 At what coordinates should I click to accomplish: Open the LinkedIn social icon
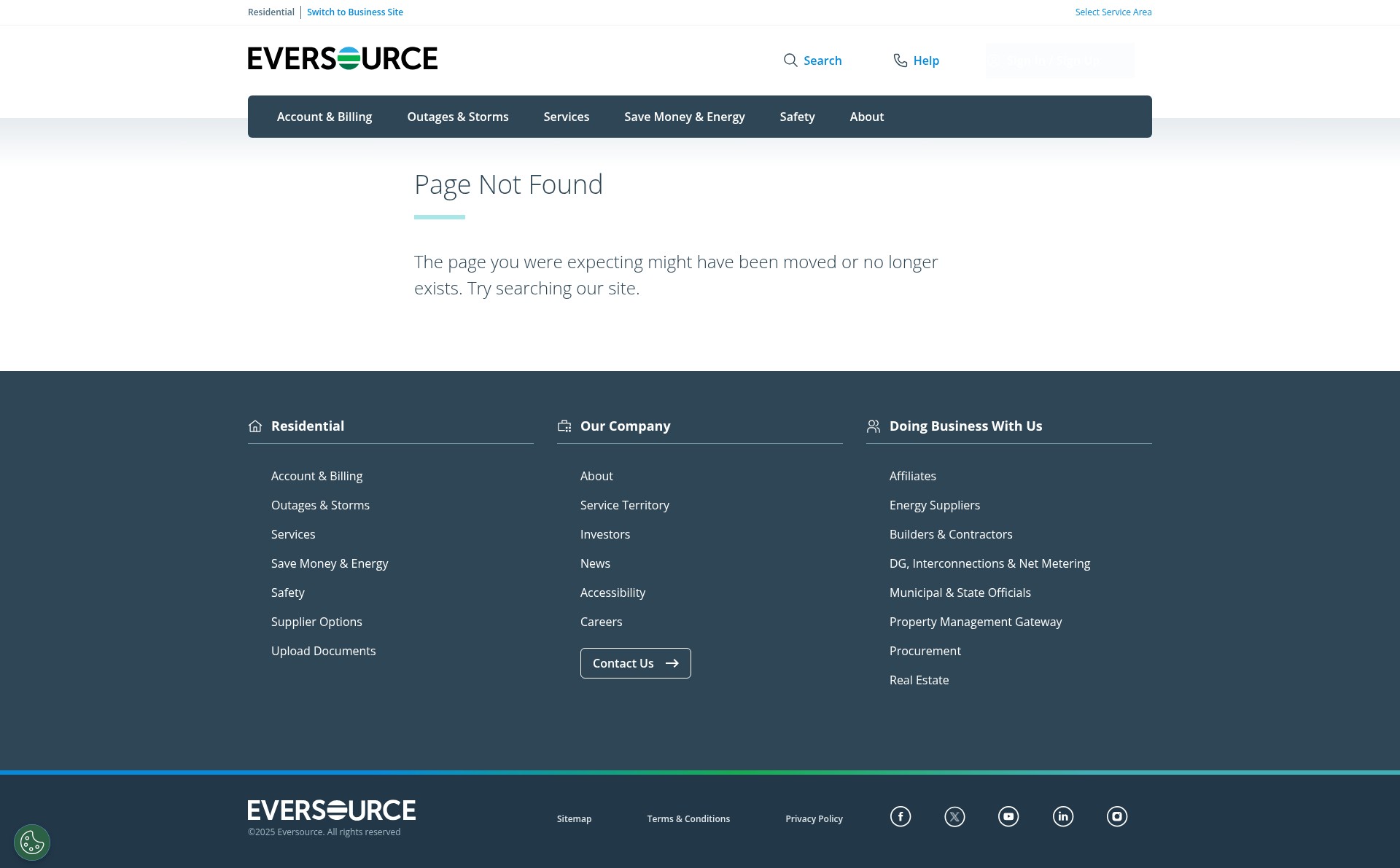1063,816
